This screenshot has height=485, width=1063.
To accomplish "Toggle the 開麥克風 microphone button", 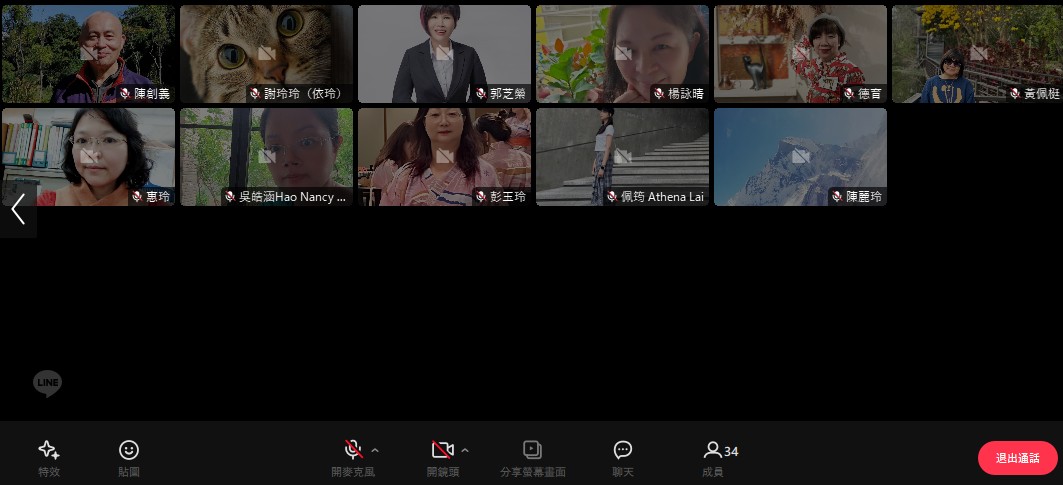I will 353,449.
